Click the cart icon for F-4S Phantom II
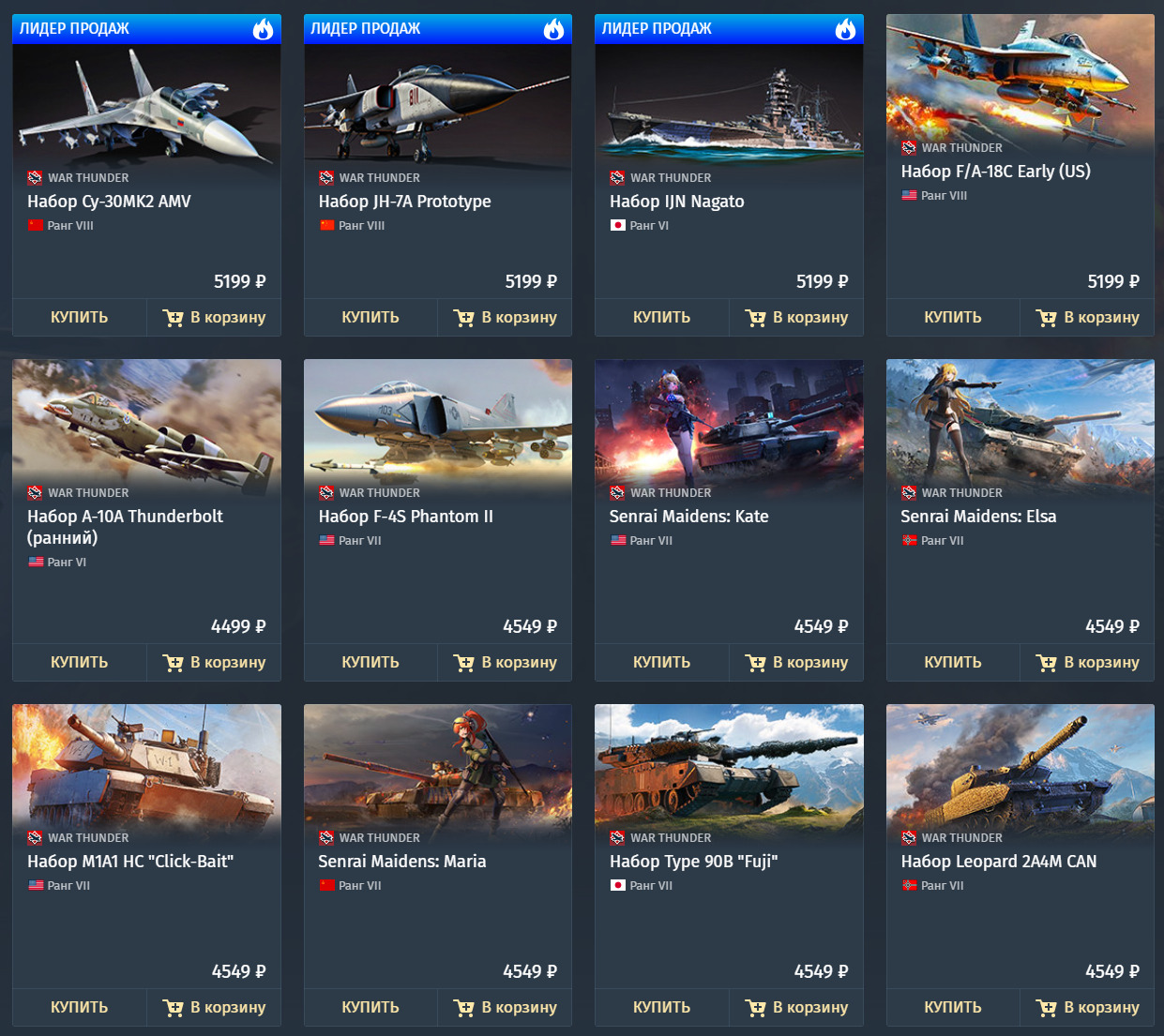The width and height of the screenshot is (1164, 1036). (x=464, y=663)
